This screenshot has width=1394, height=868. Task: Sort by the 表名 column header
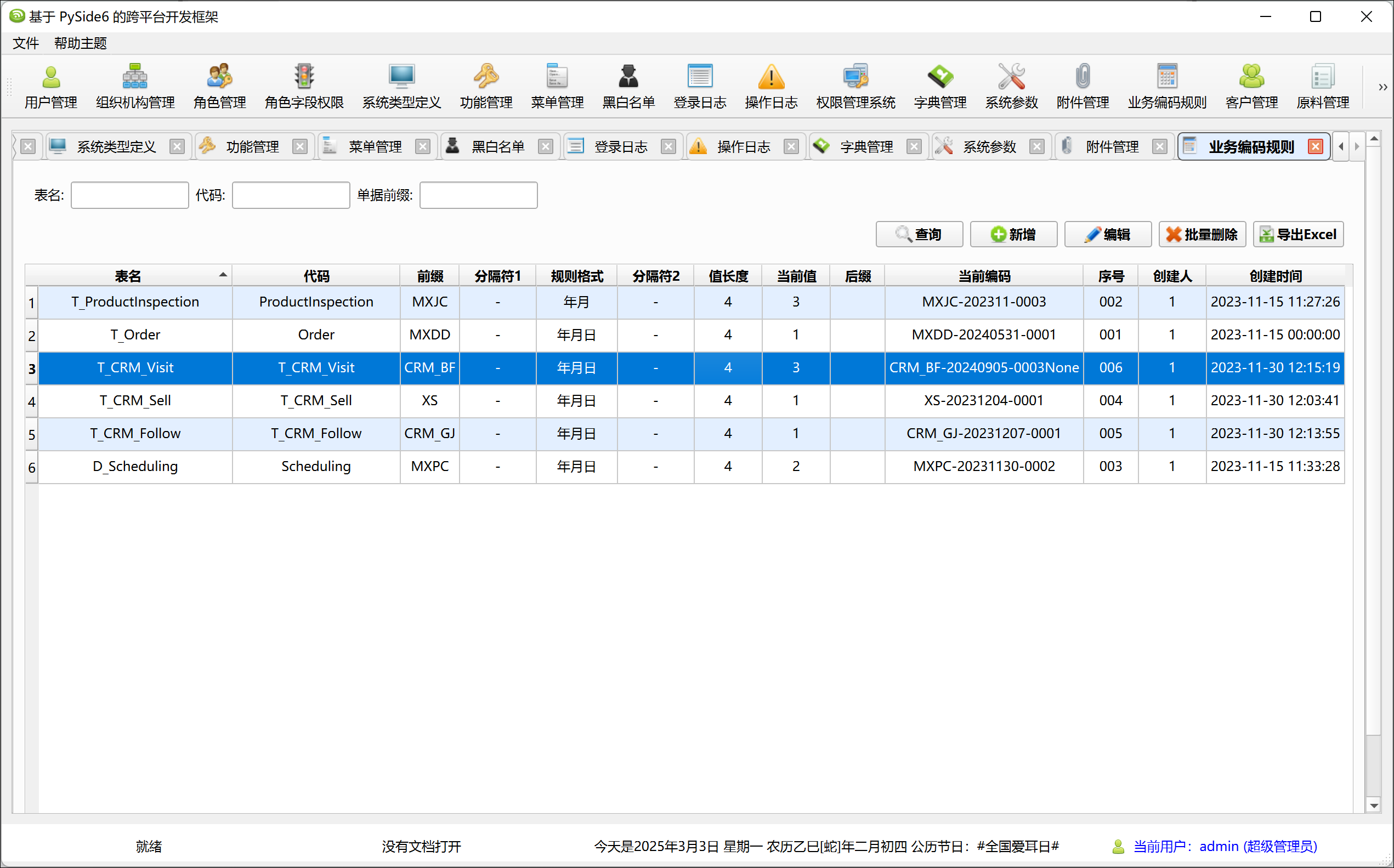click(x=127, y=276)
